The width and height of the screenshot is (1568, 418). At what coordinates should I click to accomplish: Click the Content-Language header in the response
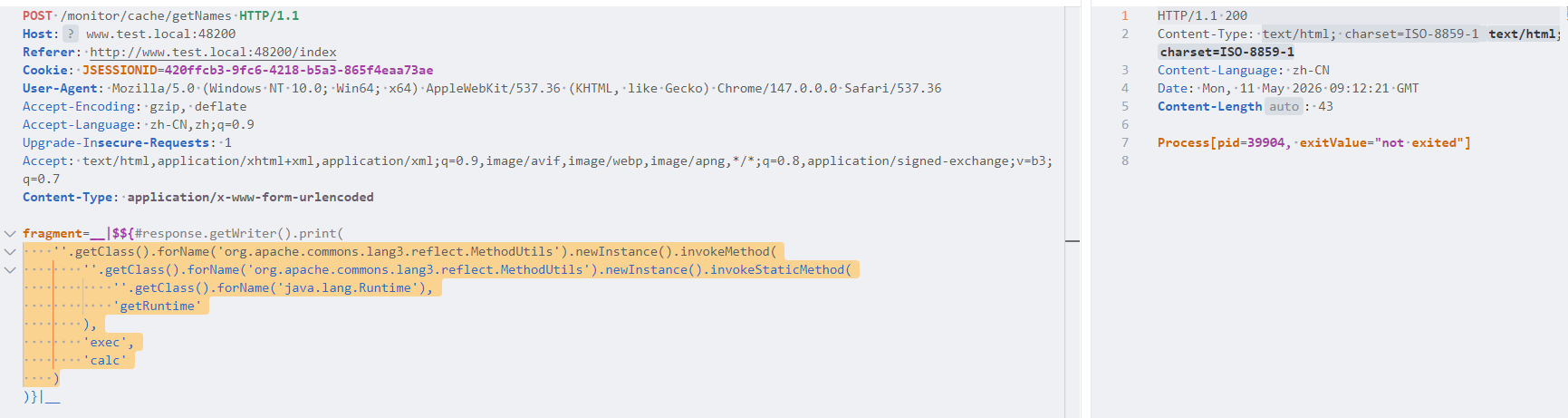pyautogui.click(x=1220, y=70)
